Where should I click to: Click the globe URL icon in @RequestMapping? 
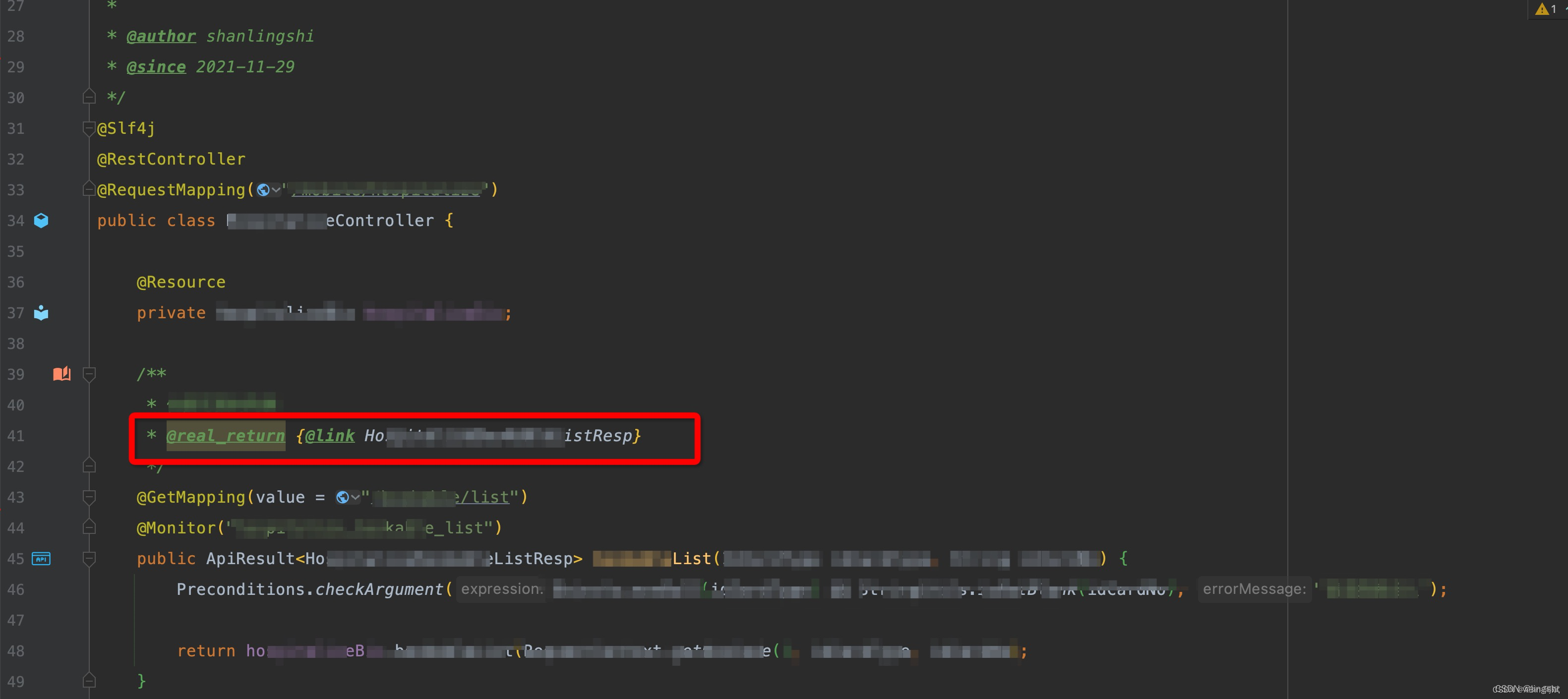pos(263,190)
